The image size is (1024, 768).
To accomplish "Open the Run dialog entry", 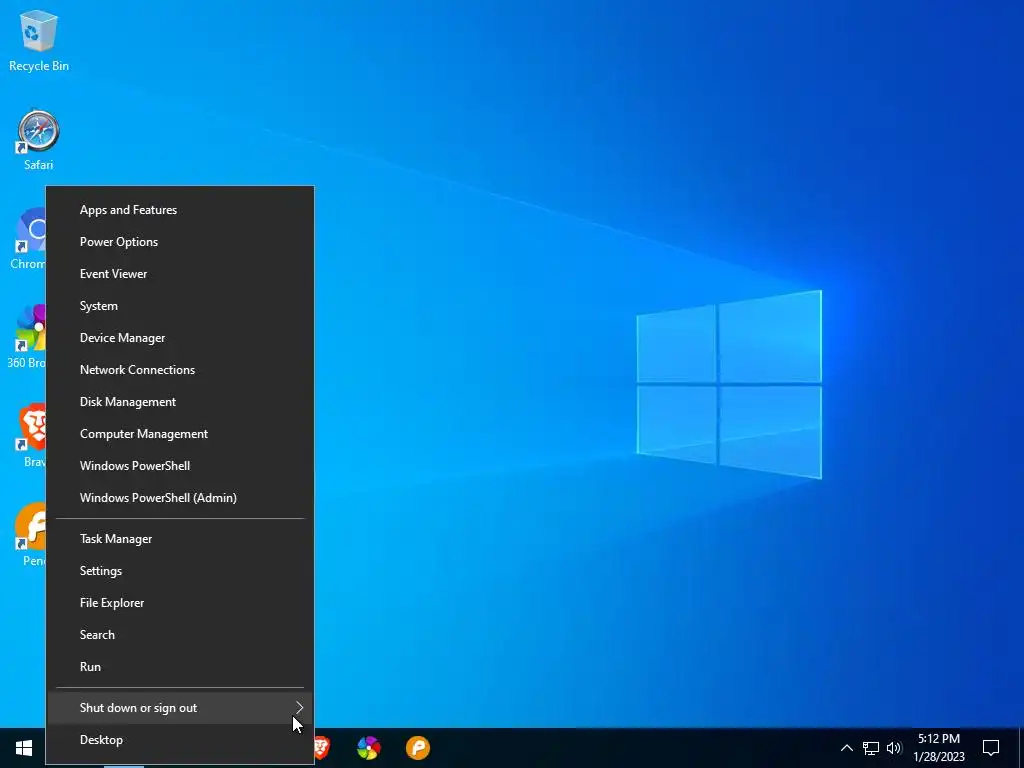I will 180,667.
